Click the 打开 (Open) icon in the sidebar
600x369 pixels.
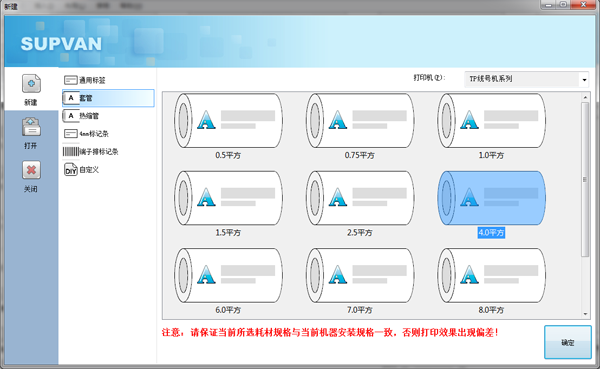point(31,127)
